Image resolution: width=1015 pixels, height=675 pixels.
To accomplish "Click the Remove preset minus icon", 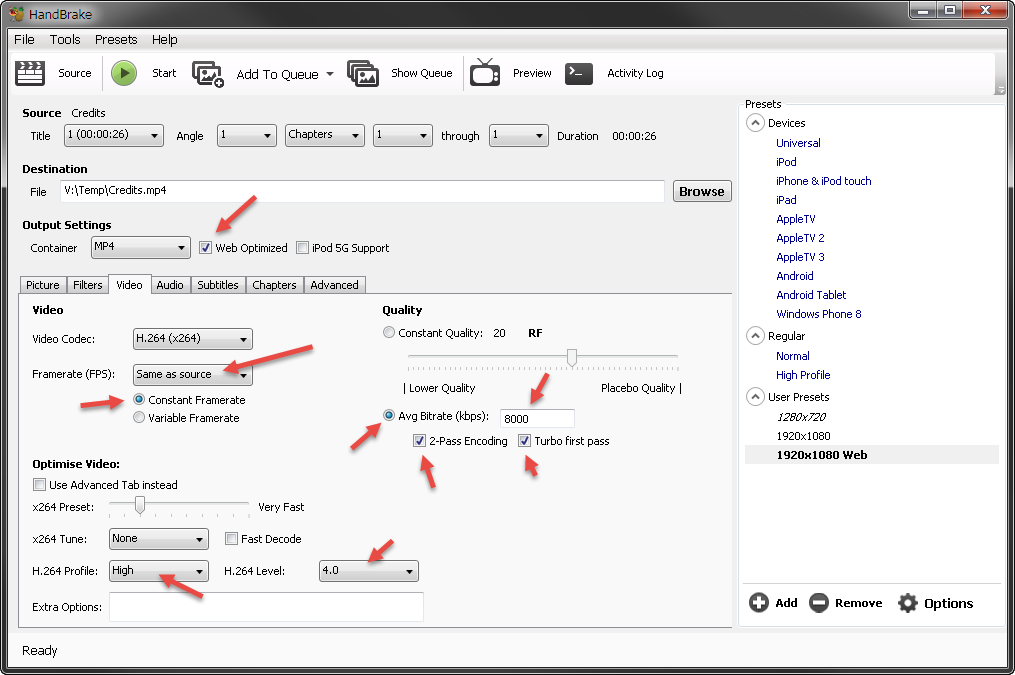I will [819, 603].
